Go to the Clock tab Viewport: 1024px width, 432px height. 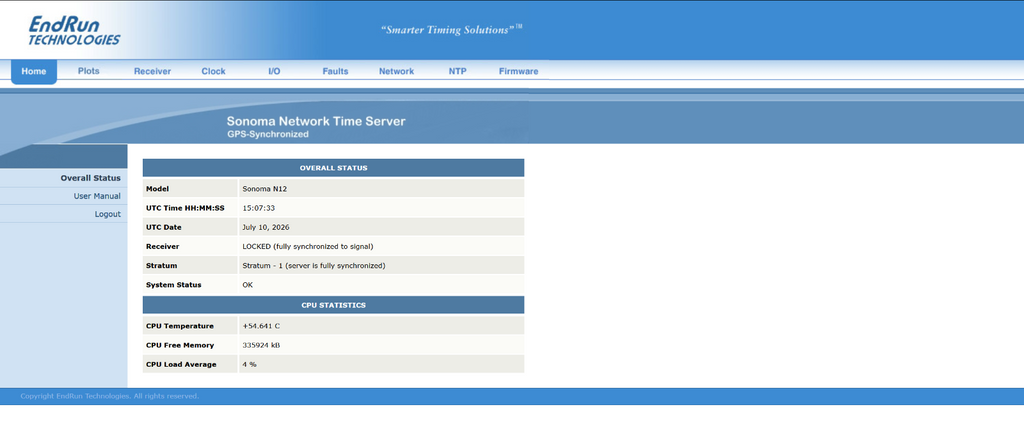pyautogui.click(x=214, y=72)
